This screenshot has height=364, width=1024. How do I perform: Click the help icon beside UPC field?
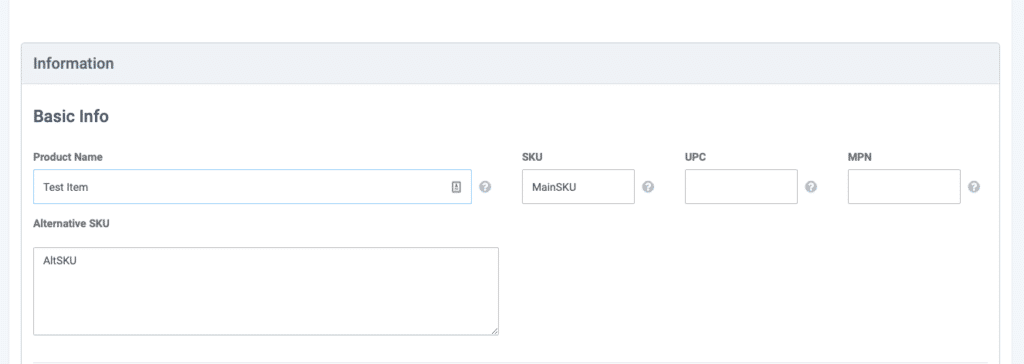coord(810,187)
